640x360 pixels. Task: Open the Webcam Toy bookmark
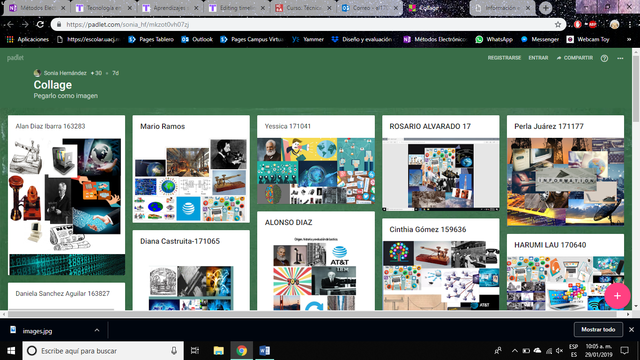click(x=588, y=40)
